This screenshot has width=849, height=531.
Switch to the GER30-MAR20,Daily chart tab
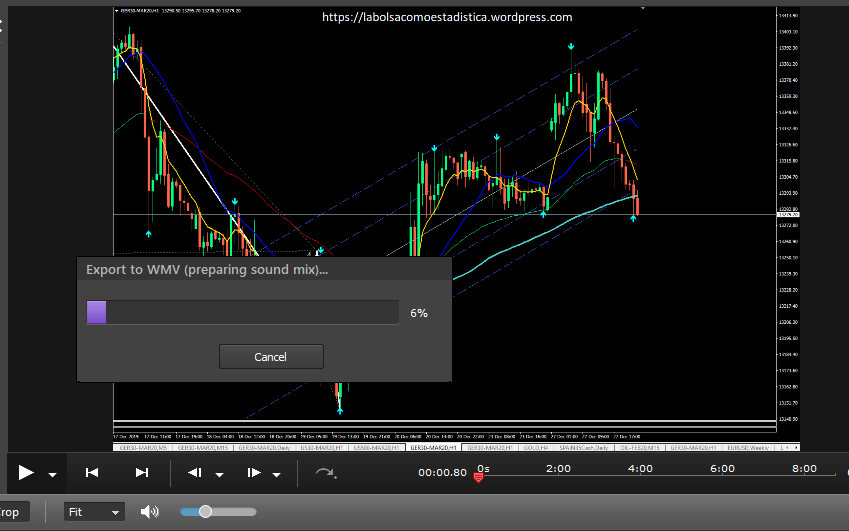pos(264,448)
